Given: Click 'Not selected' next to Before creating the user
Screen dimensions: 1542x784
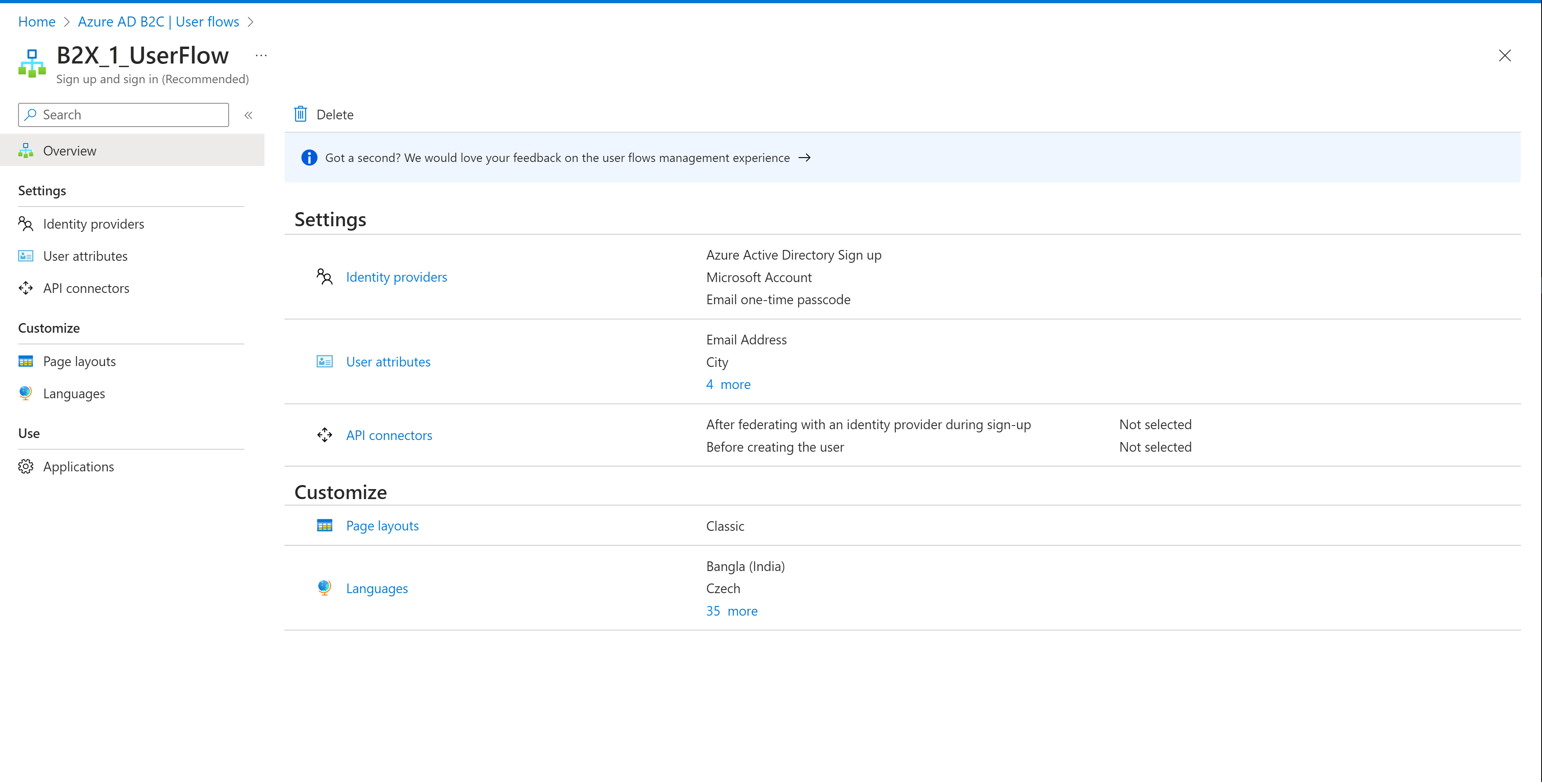Looking at the screenshot, I should [1155, 447].
